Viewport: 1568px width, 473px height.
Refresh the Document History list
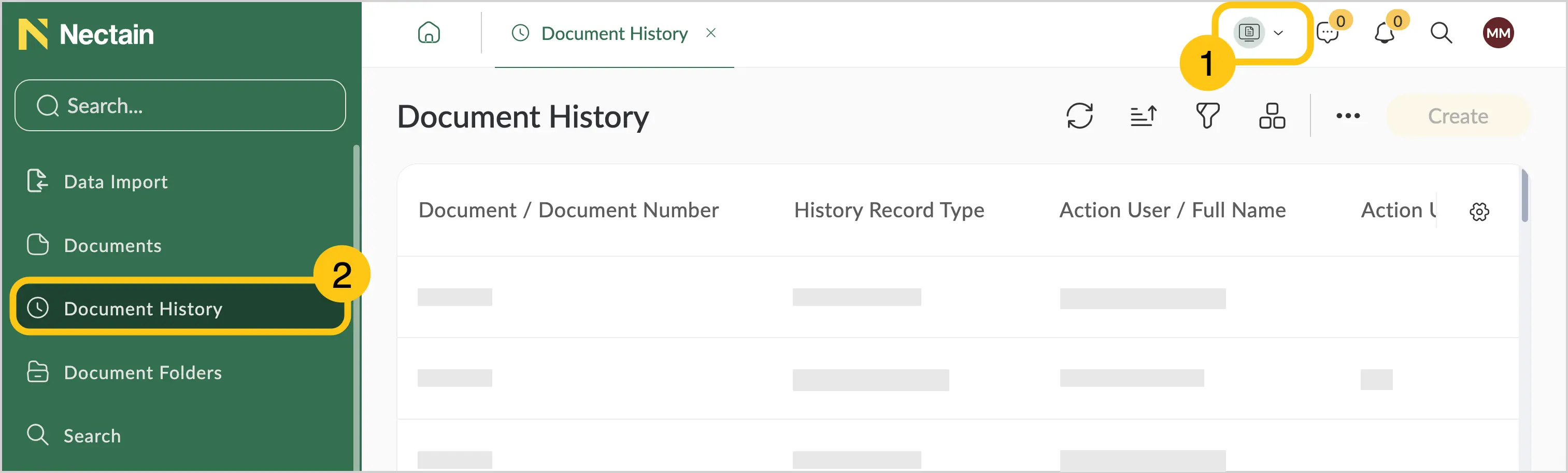coord(1079,116)
